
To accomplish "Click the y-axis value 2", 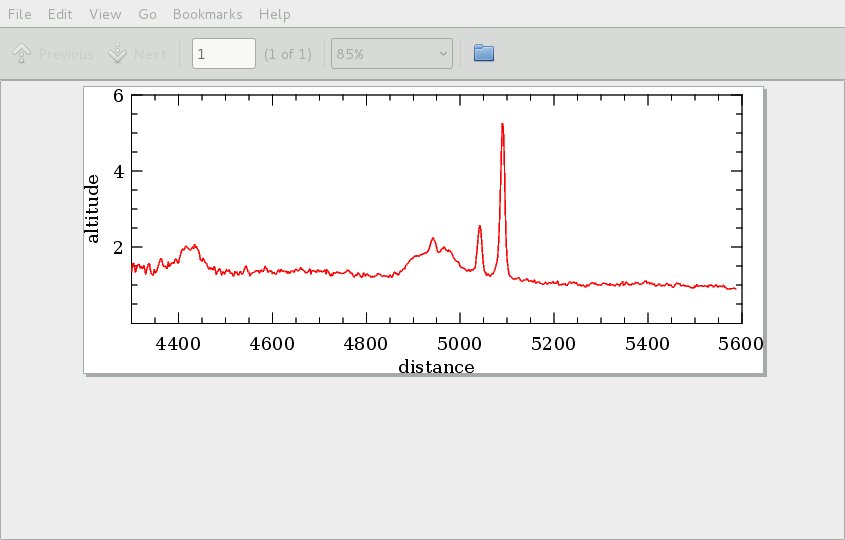I will point(119,248).
